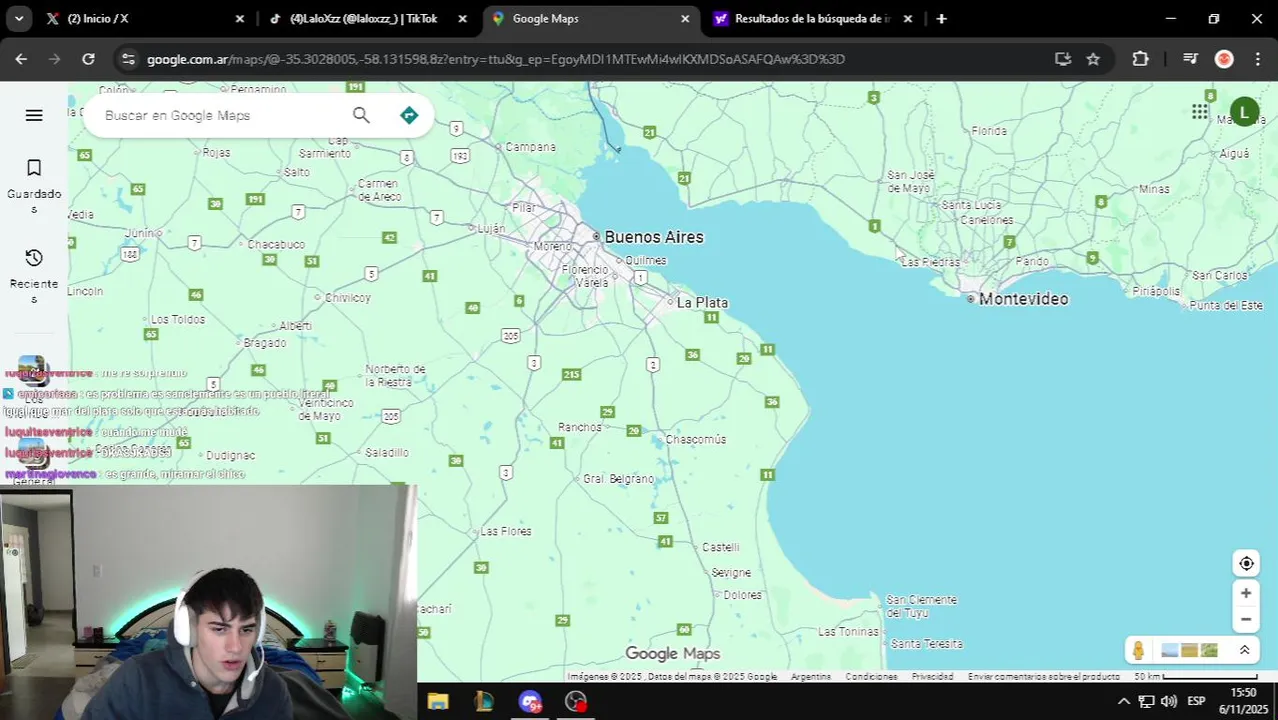1278x720 pixels.
Task: Open the browser extensions puzzle icon
Action: click(x=1140, y=59)
